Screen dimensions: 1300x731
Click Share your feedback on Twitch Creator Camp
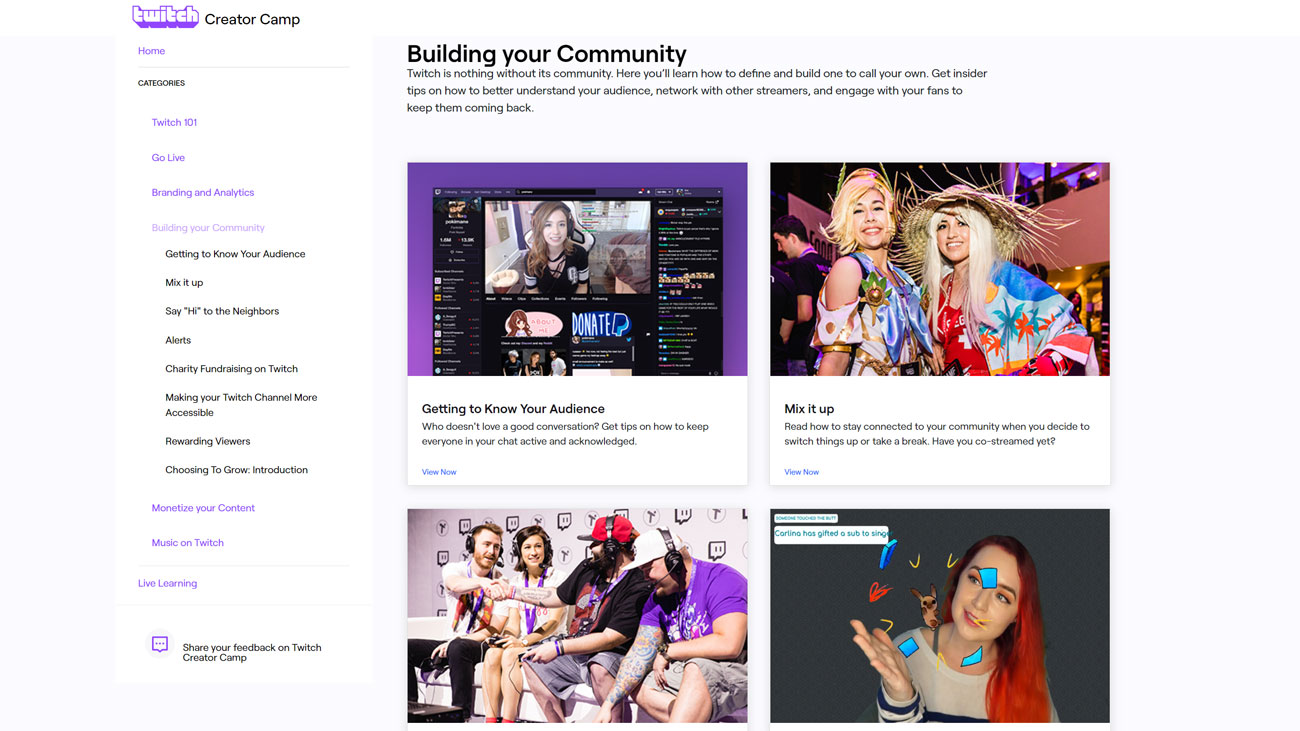pos(252,652)
